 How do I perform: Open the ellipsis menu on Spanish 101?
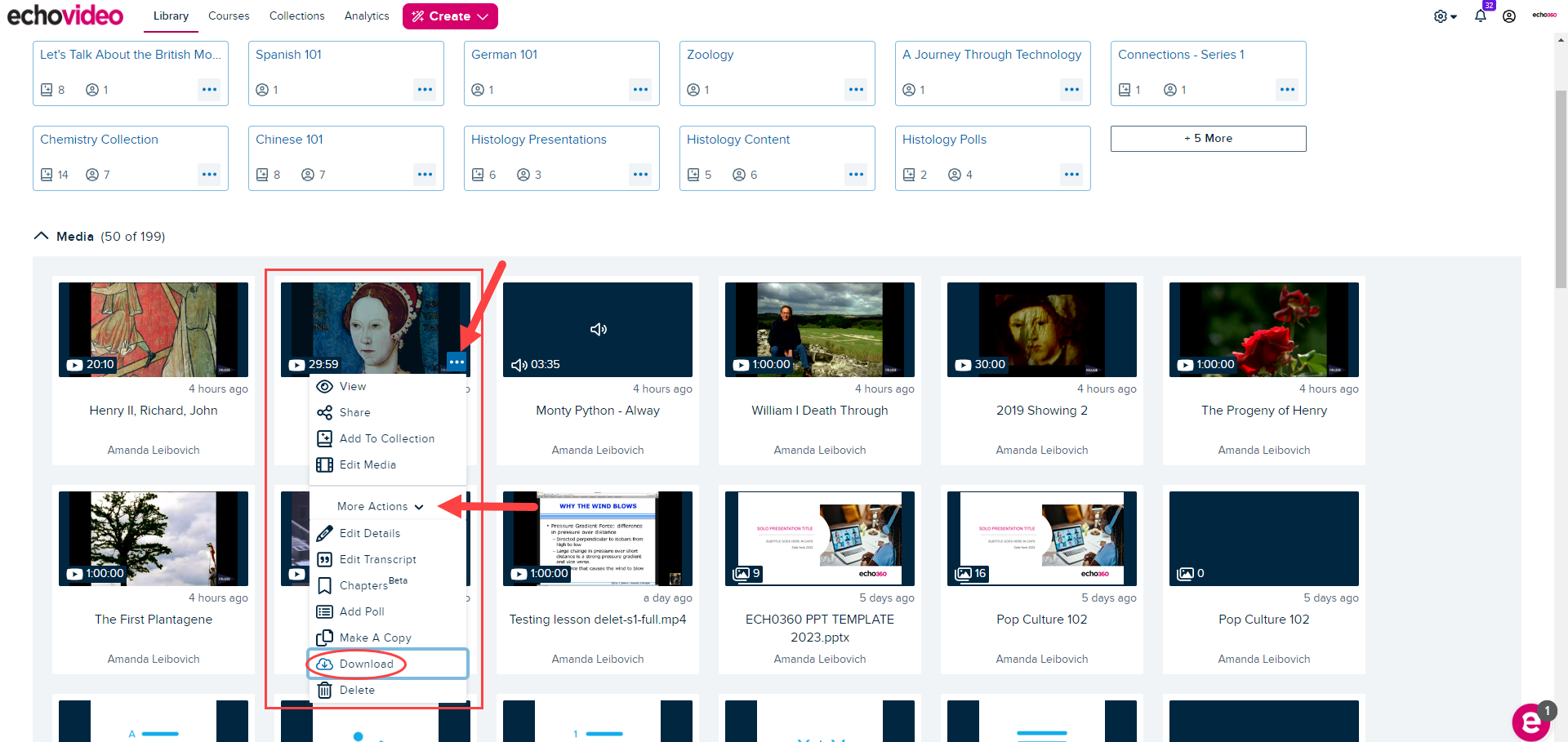[425, 90]
